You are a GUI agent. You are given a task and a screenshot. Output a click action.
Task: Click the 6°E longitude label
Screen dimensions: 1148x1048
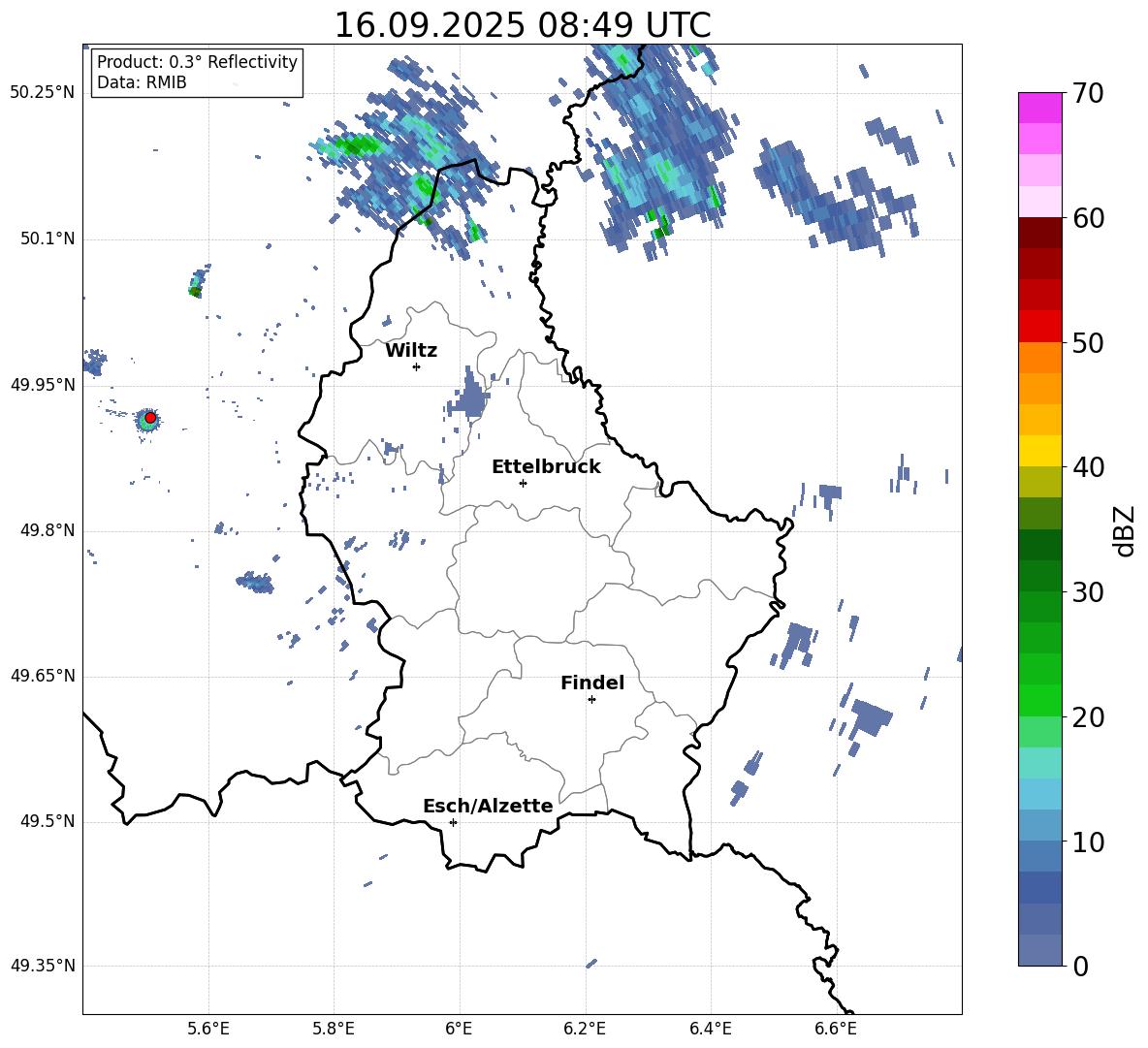tap(459, 1029)
